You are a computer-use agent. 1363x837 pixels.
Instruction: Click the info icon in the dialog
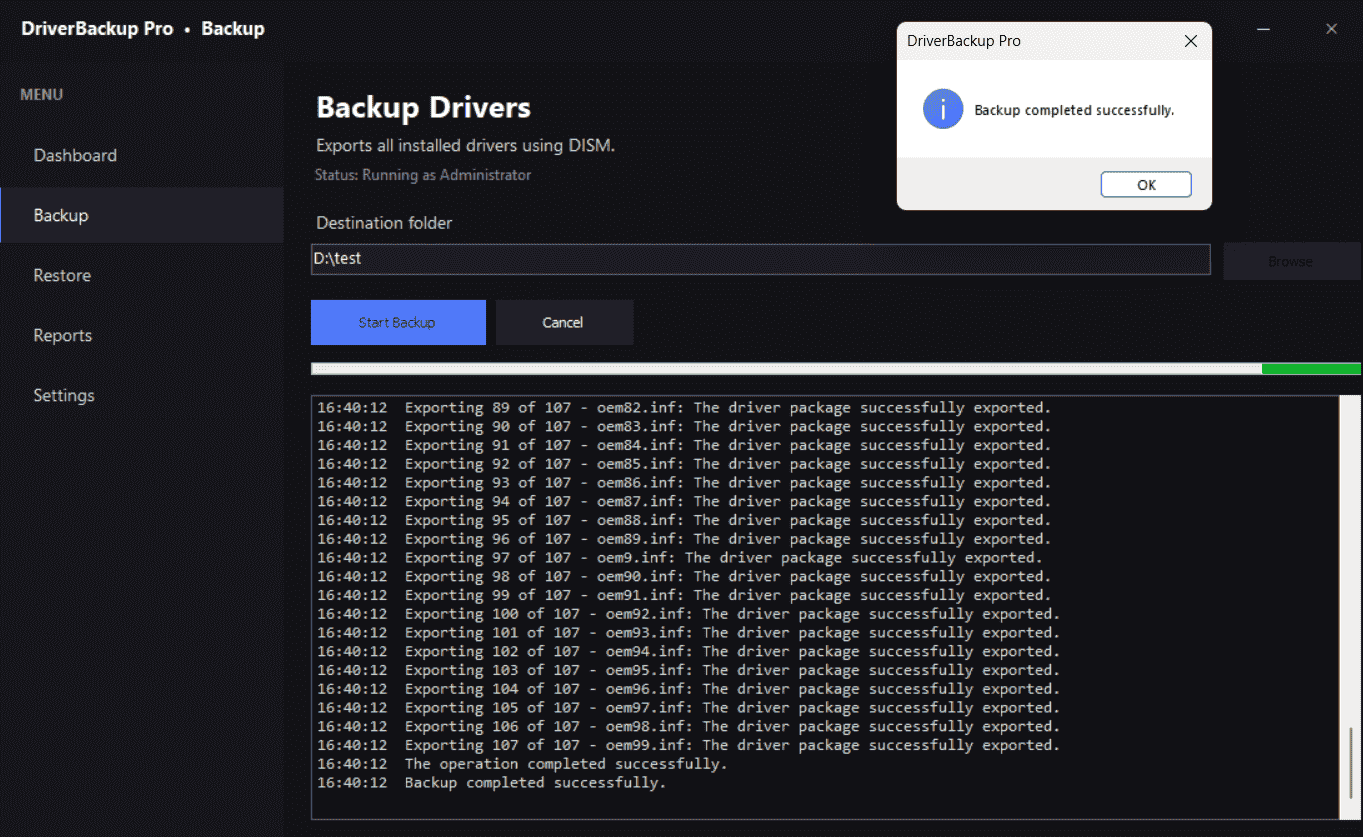click(x=941, y=109)
